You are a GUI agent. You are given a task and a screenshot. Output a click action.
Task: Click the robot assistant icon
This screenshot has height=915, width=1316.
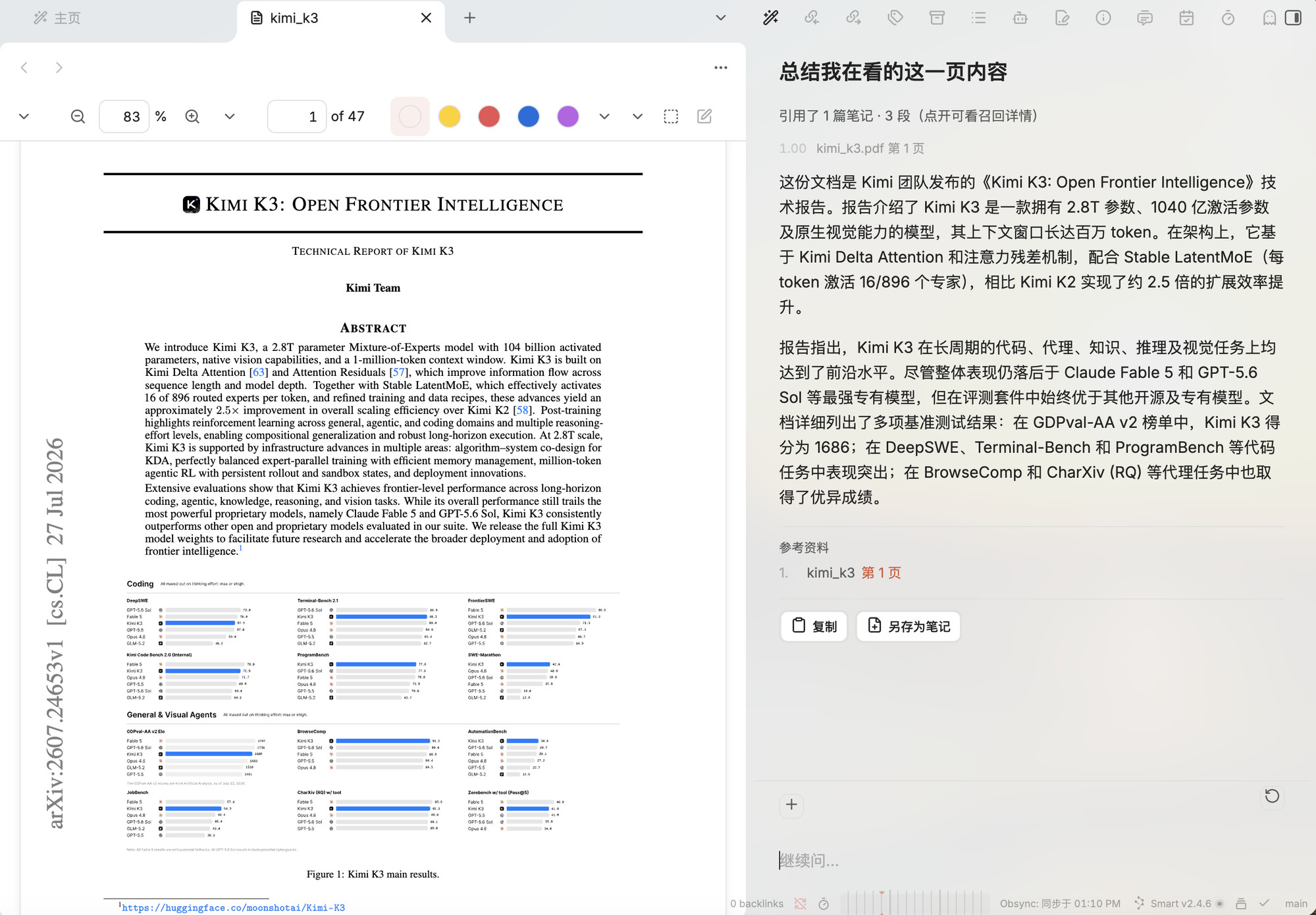pos(1020,18)
